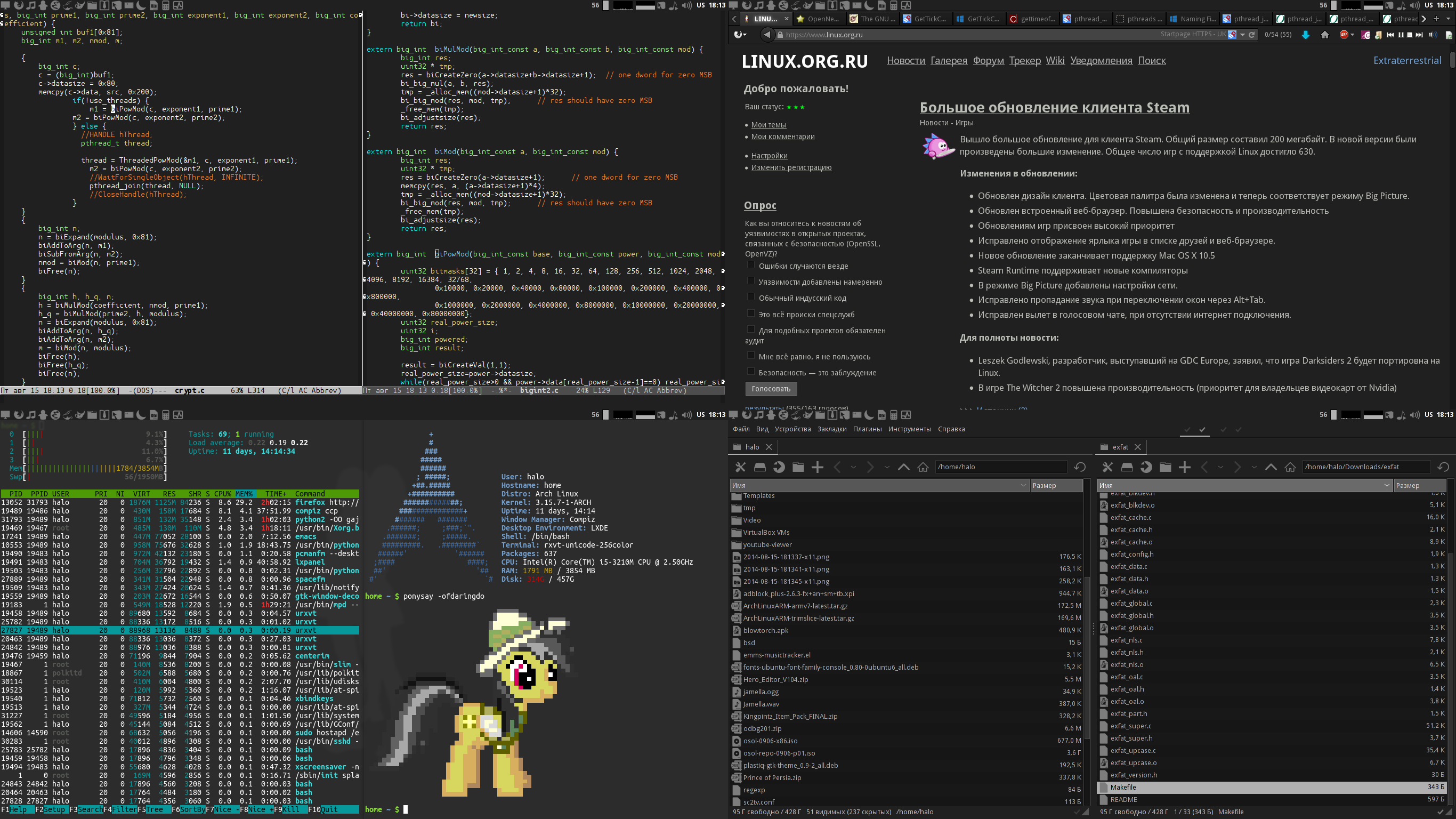Go up one directory in exfat panel

pos(1271,467)
